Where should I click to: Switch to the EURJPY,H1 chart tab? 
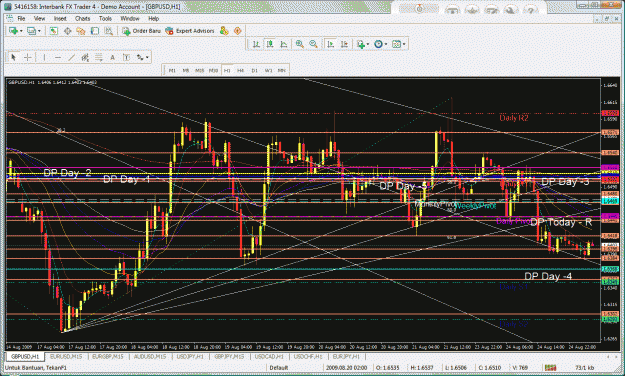(x=346, y=356)
